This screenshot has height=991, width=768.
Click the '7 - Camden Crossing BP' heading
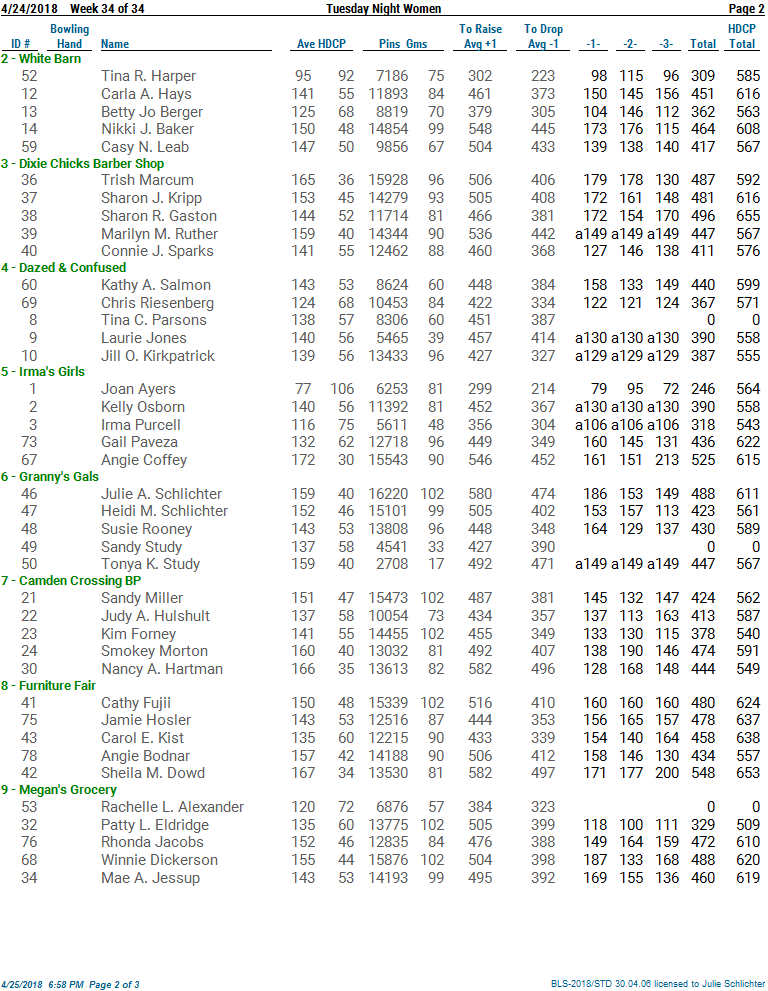(71, 581)
